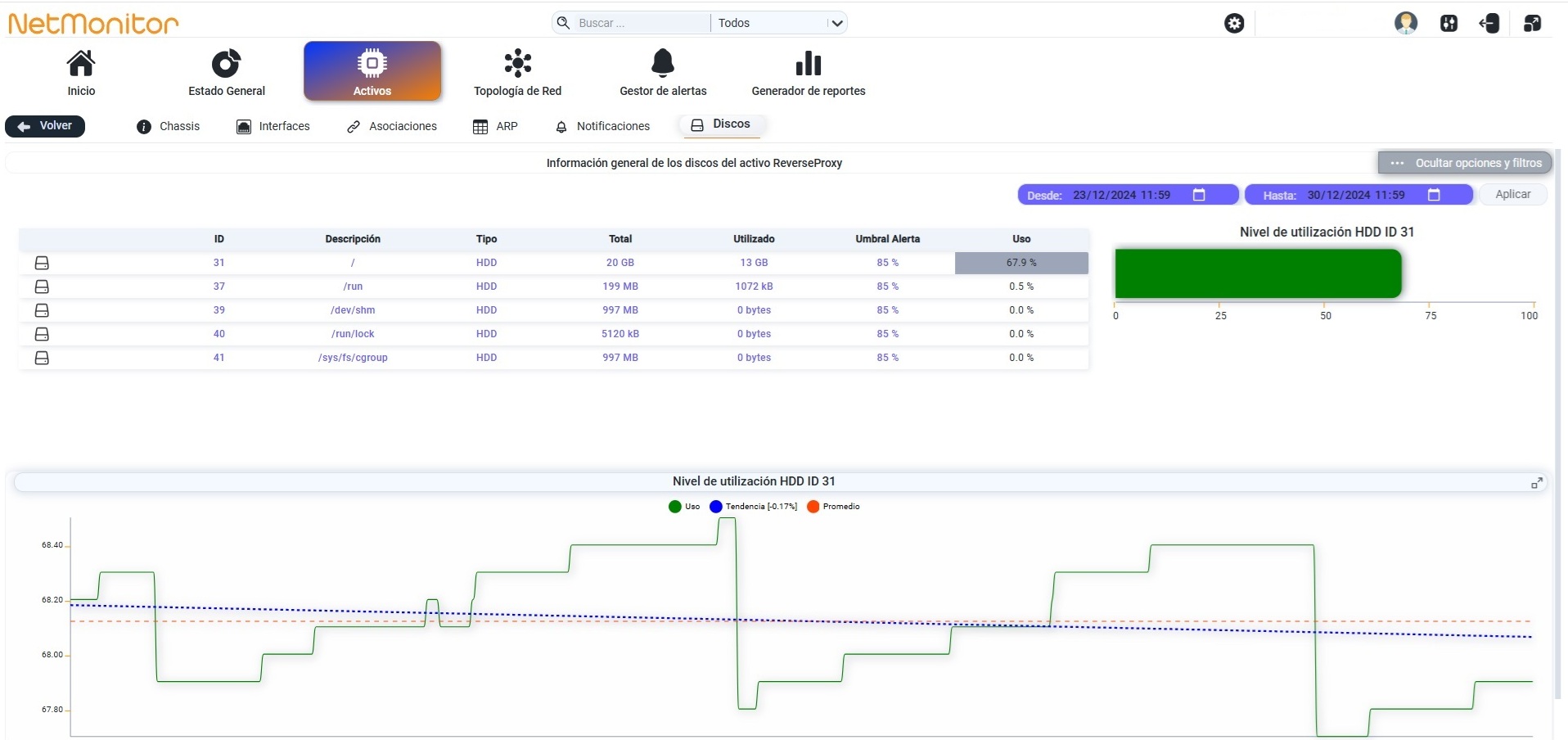Open the Hasta date calendar picker
1568x740 pixels.
tap(1434, 195)
